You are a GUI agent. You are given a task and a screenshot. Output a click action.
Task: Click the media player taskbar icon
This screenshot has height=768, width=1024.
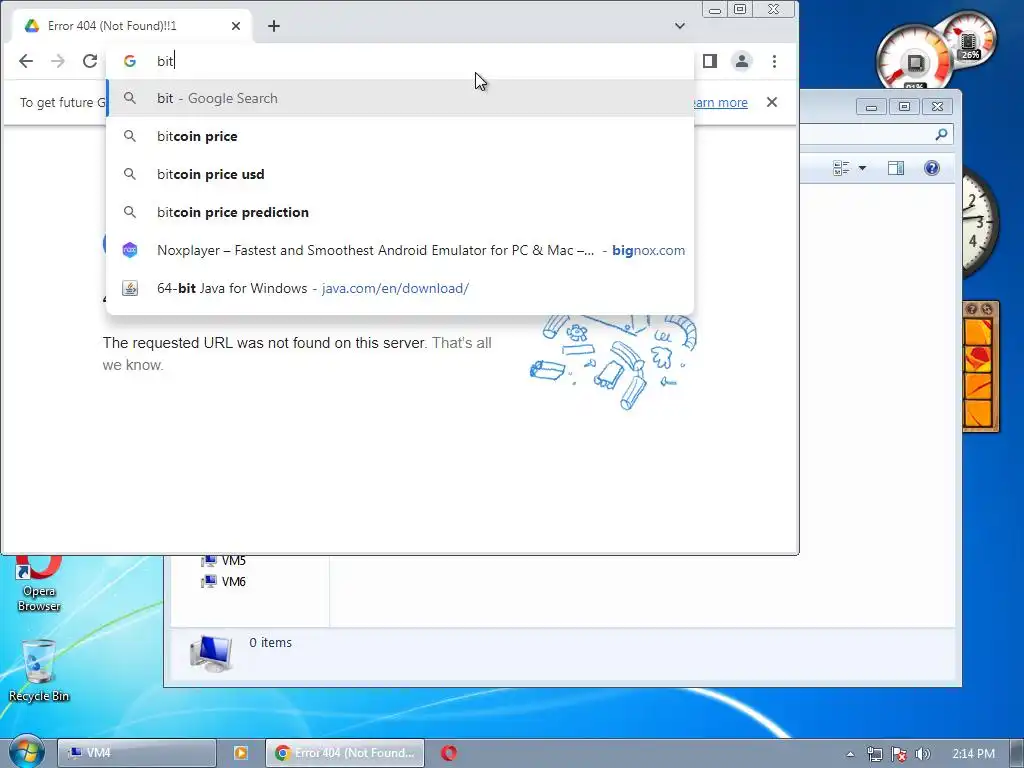[240, 753]
